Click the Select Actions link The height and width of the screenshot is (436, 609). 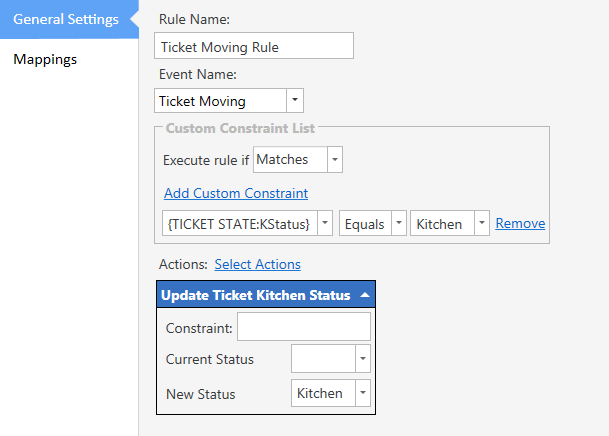click(257, 264)
